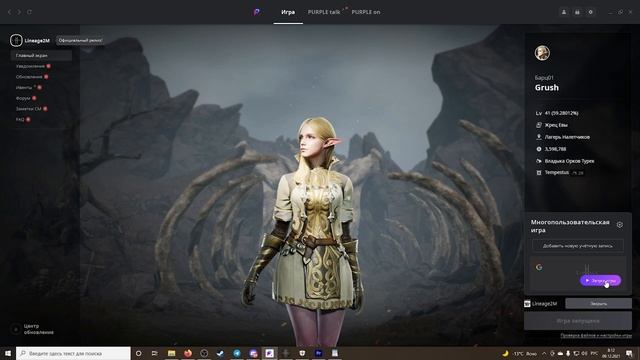640x360 pixels.
Task: Click the Update Center icon
Action: coord(16,329)
